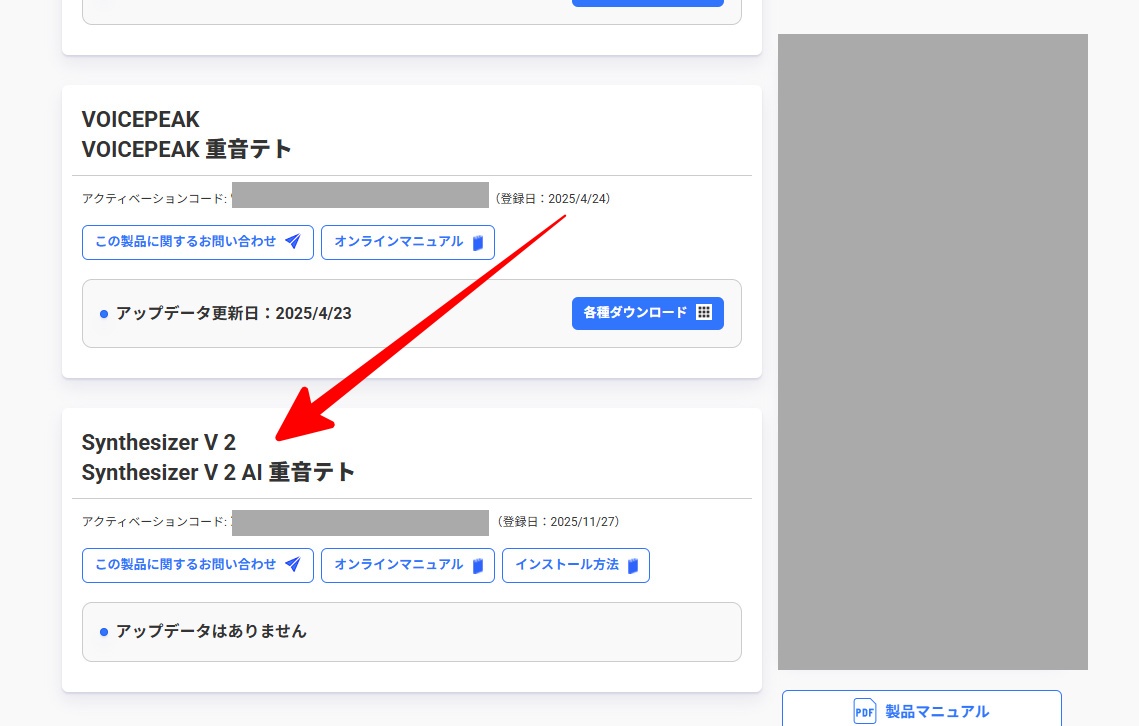Click book icon on VOICEPEAK online manual button

pyautogui.click(x=478, y=242)
